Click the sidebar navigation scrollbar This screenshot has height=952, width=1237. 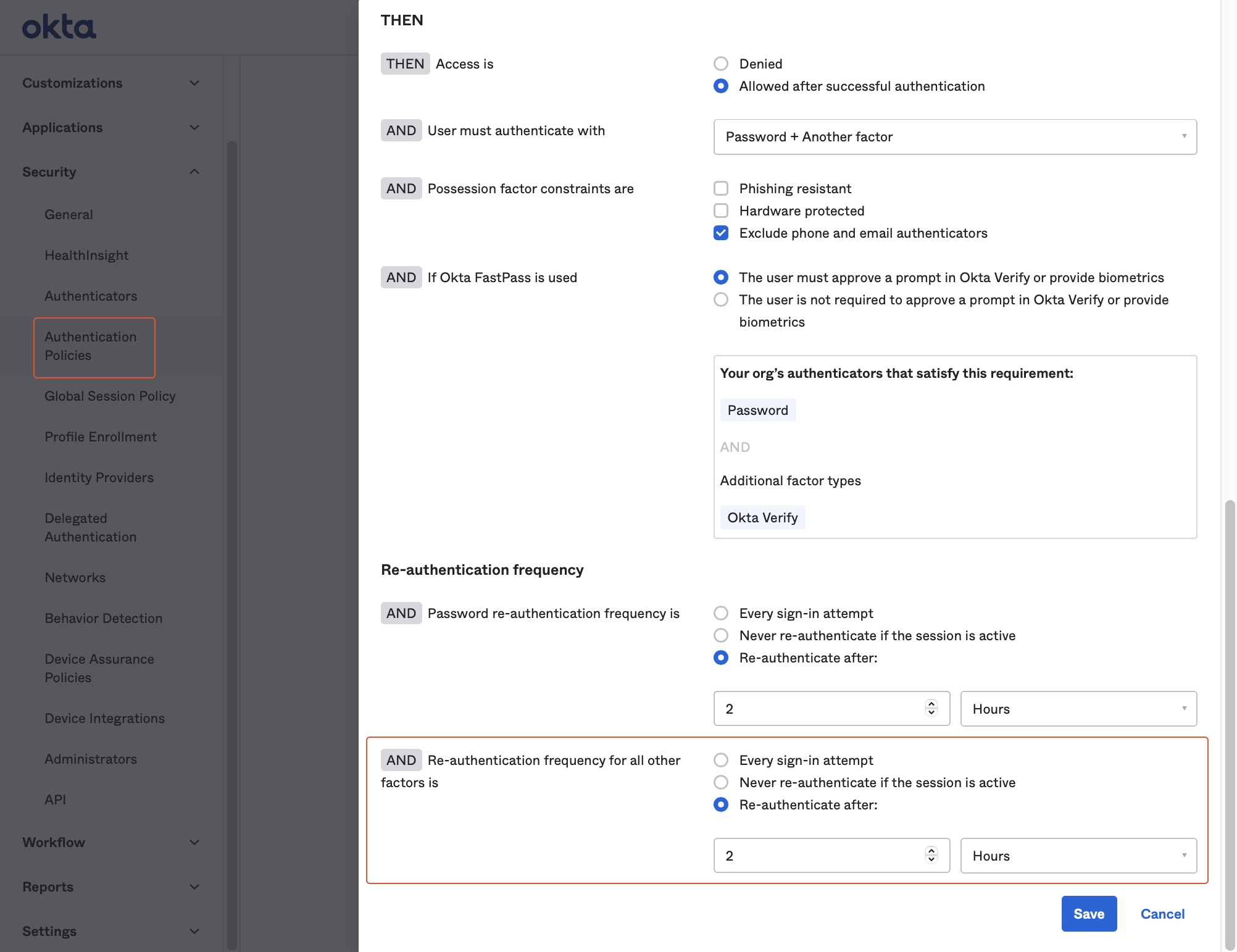(x=232, y=546)
